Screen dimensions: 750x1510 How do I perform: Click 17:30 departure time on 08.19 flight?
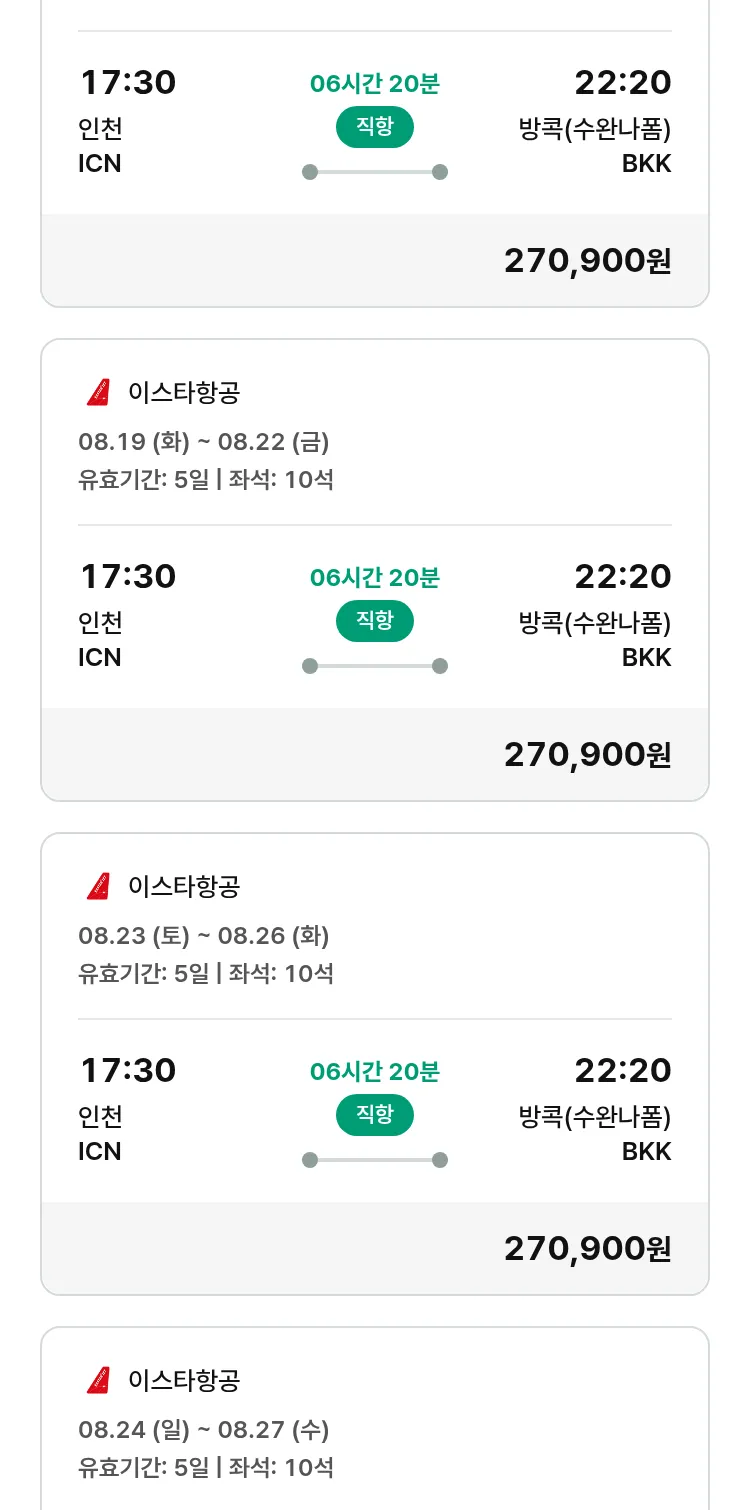pos(128,576)
